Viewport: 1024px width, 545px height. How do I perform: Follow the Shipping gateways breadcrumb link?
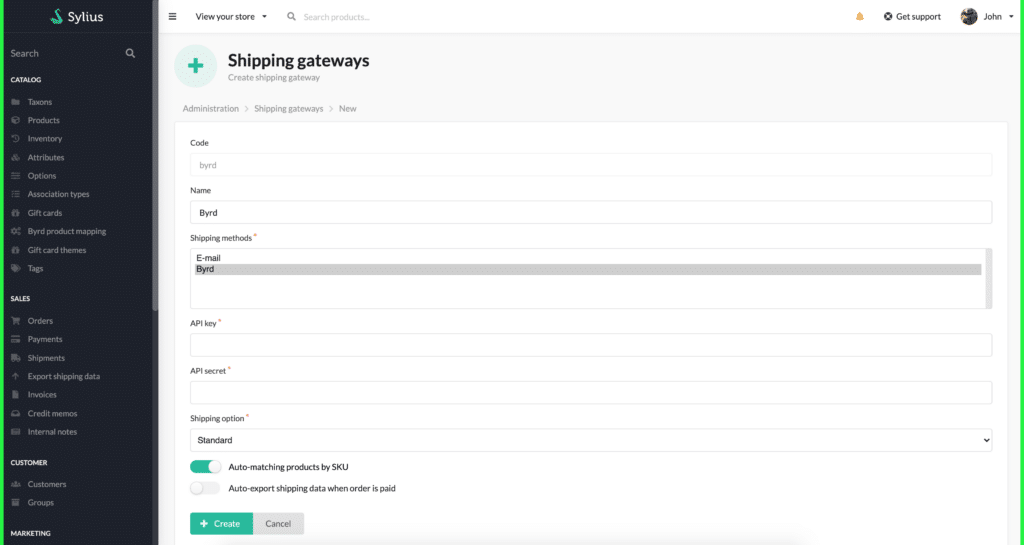point(289,108)
